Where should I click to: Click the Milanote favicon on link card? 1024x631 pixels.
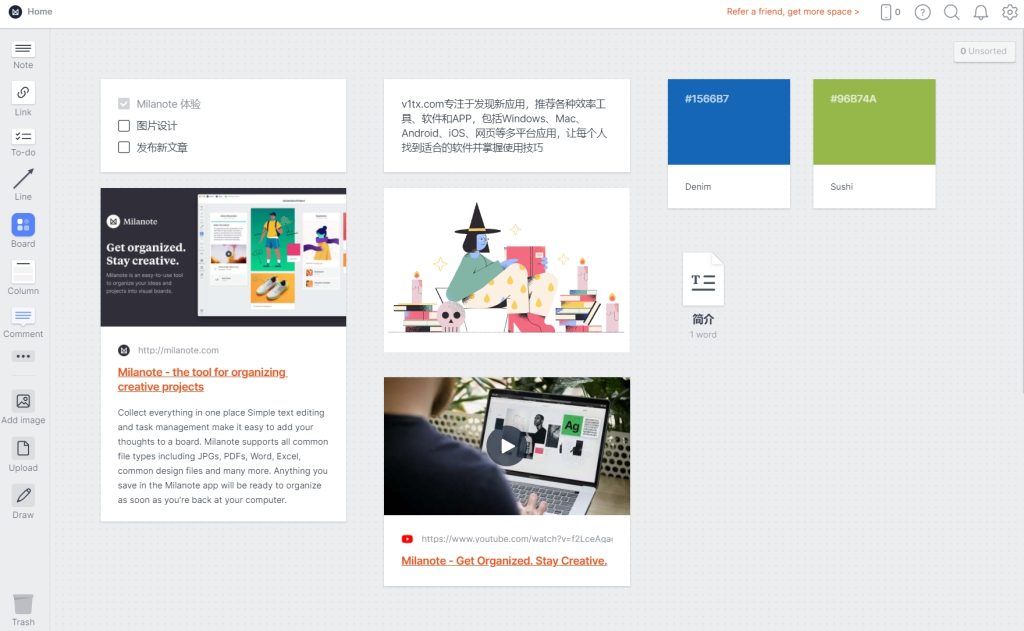[x=123, y=350]
